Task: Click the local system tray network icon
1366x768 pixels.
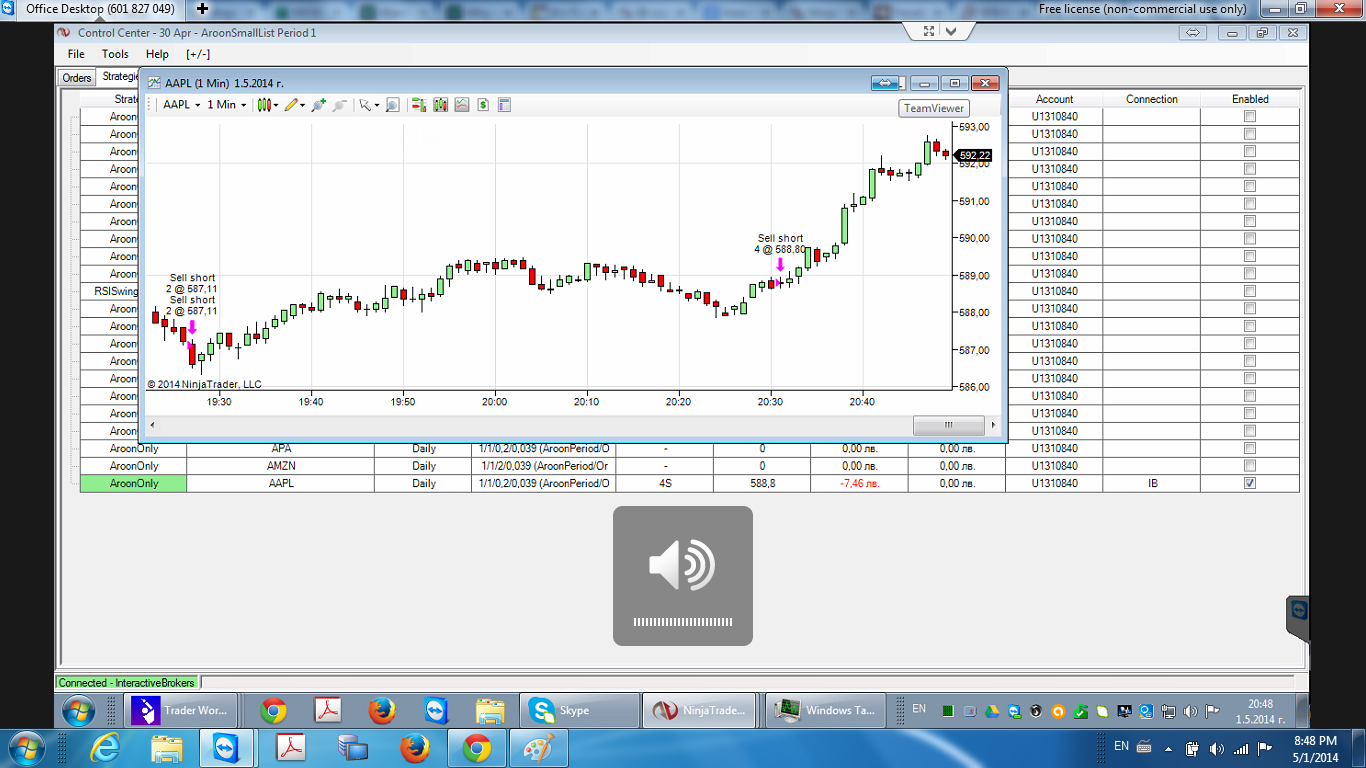Action: point(1241,748)
